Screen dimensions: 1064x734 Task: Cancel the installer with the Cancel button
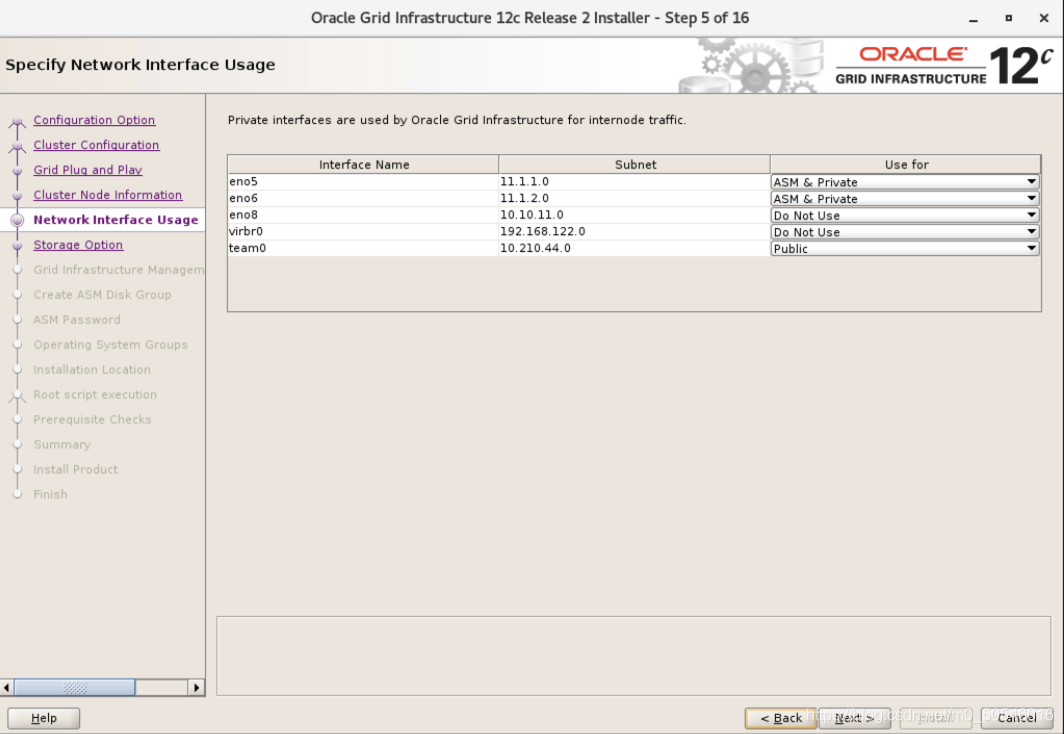(1016, 718)
